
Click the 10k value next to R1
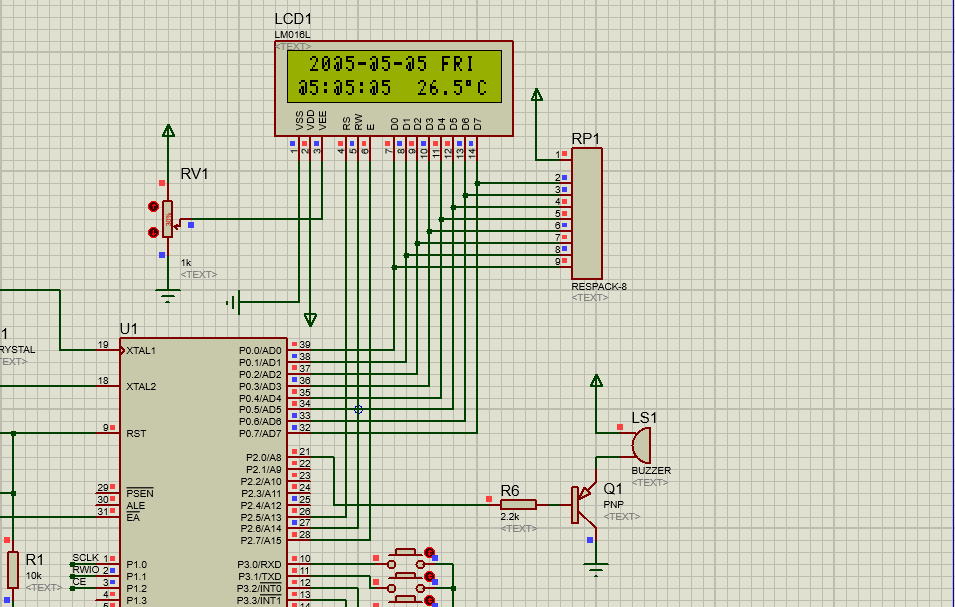click(x=33, y=575)
